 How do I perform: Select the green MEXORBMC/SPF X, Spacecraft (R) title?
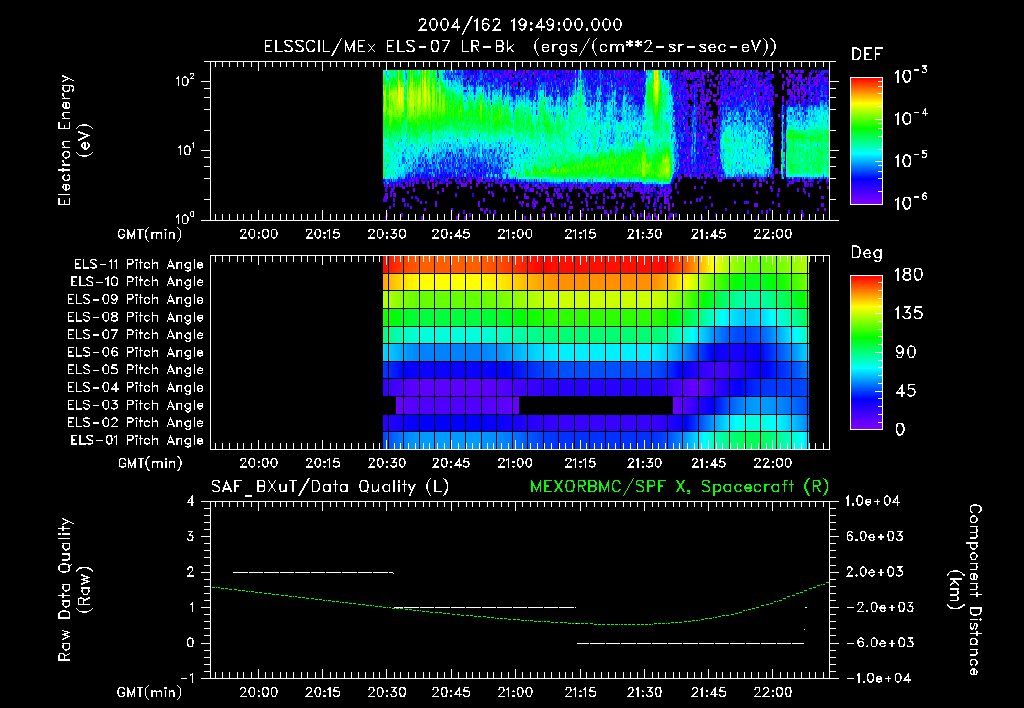pos(679,487)
